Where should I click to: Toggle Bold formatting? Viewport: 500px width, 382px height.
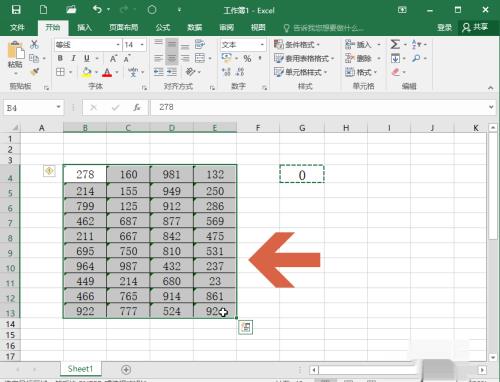(60, 58)
